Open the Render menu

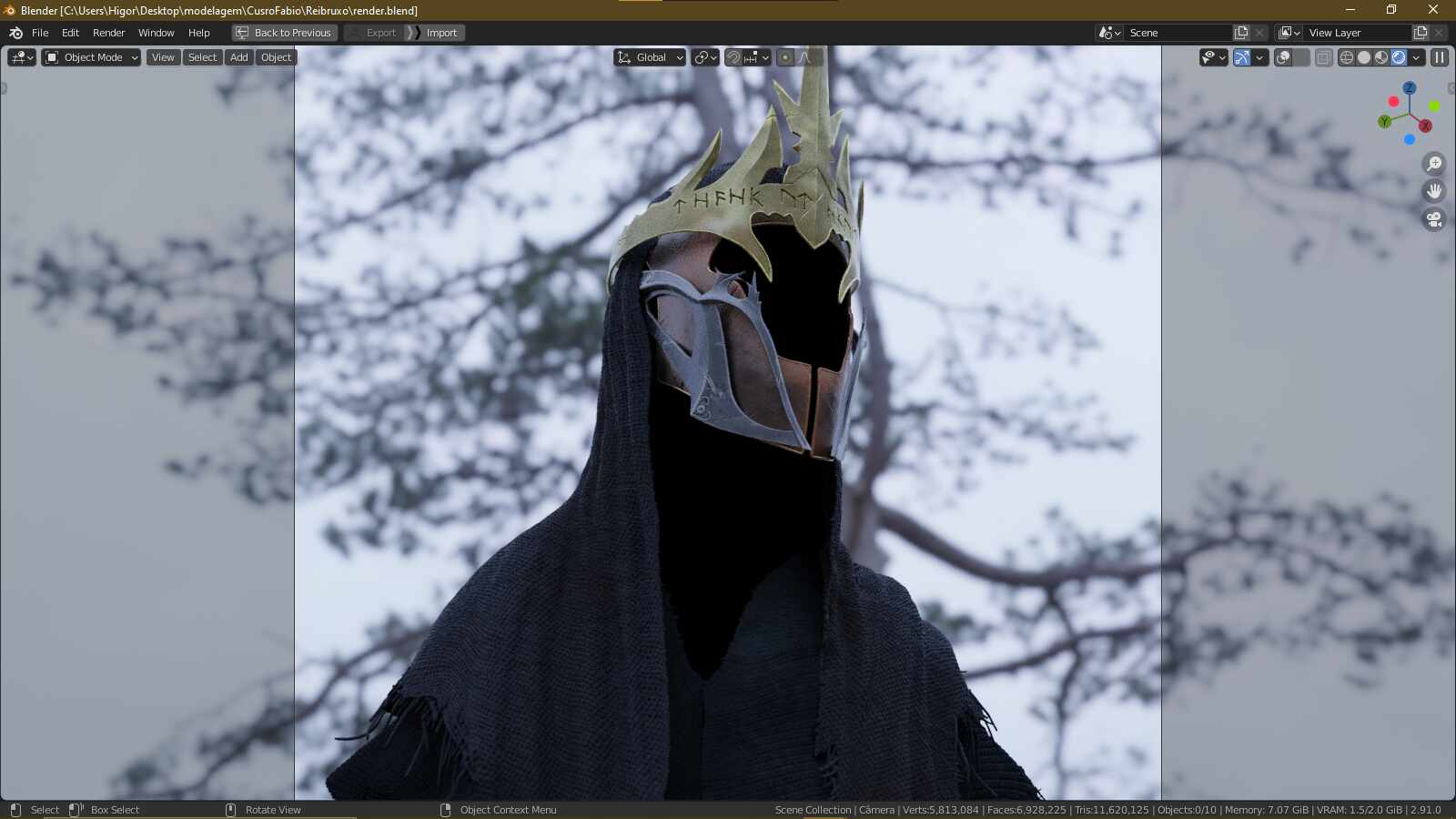point(109,33)
